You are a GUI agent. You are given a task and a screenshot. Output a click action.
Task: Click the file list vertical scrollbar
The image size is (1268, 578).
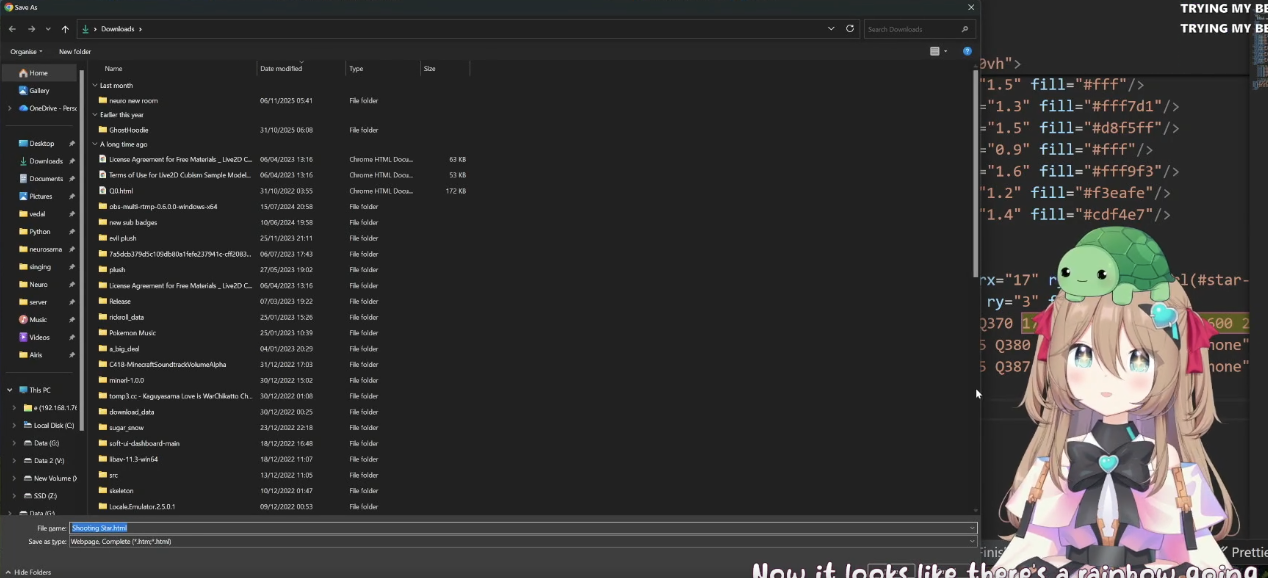pos(976,175)
